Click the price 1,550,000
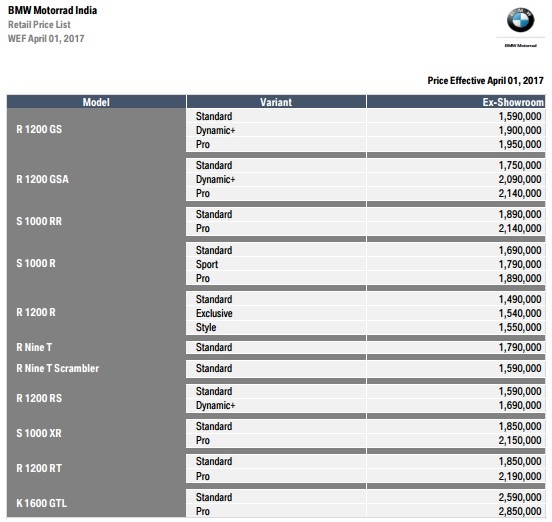Image resolution: width=552 pixels, height=522 pixels. pos(520,327)
